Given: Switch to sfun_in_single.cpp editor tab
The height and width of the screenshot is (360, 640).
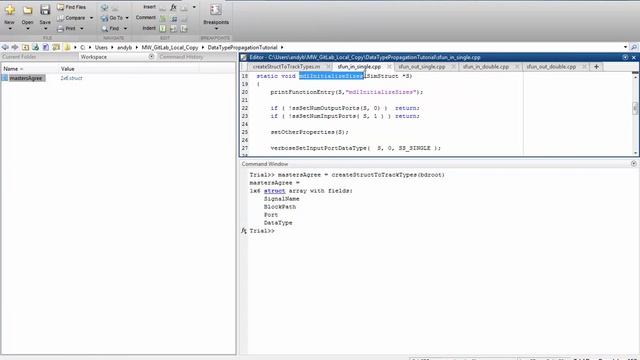Looking at the screenshot, I should click(x=359, y=67).
